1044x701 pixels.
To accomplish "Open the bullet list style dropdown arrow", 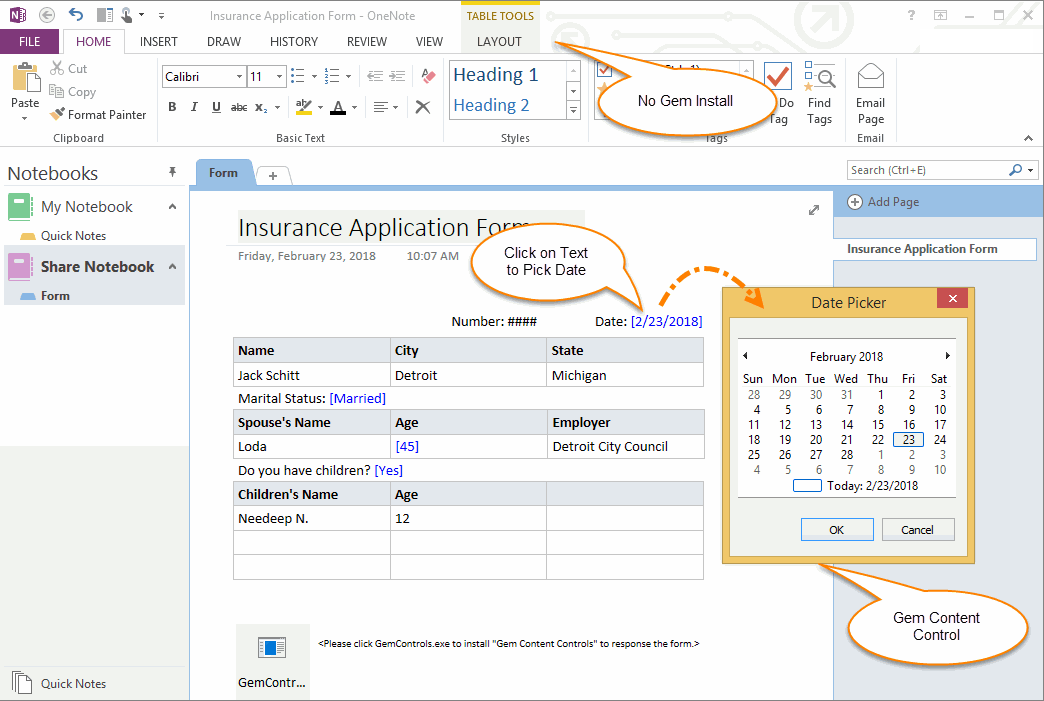I will click(314, 77).
